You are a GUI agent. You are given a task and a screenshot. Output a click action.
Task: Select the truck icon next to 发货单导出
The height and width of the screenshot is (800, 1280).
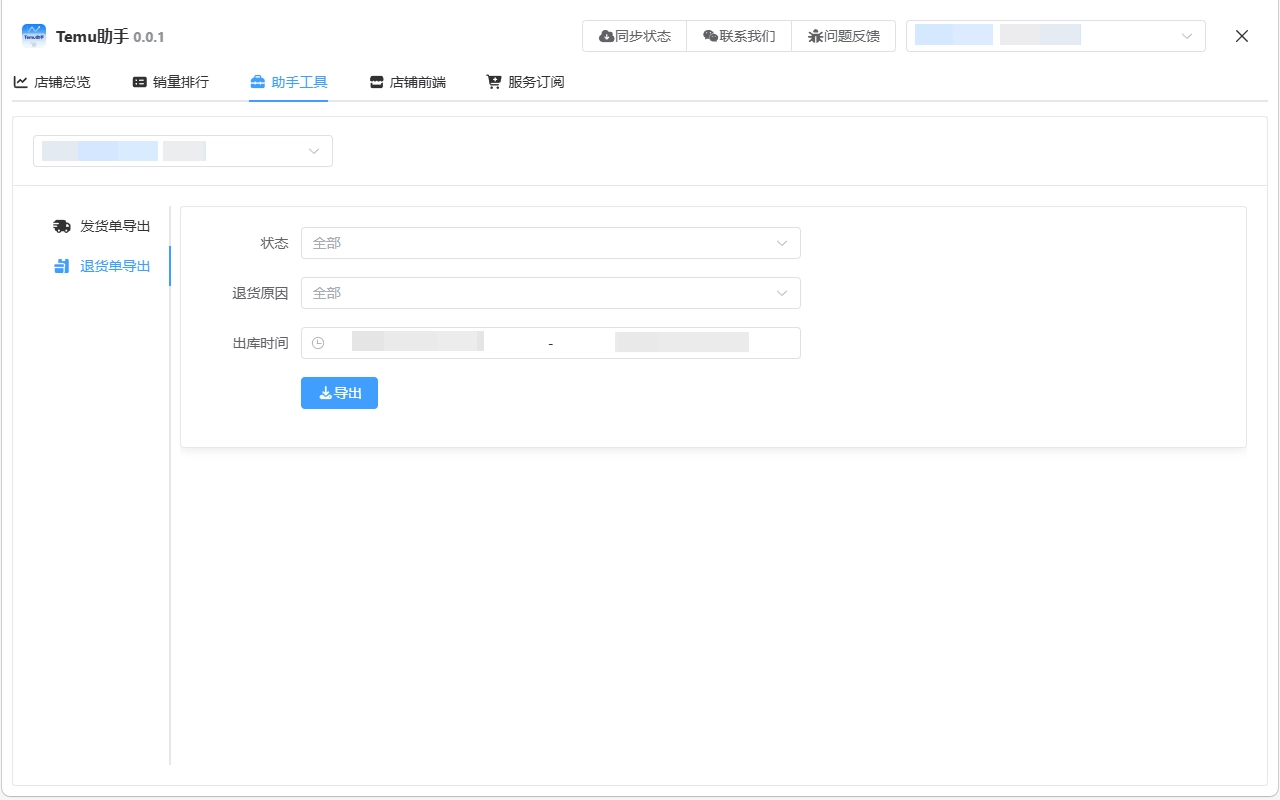[x=61, y=226]
